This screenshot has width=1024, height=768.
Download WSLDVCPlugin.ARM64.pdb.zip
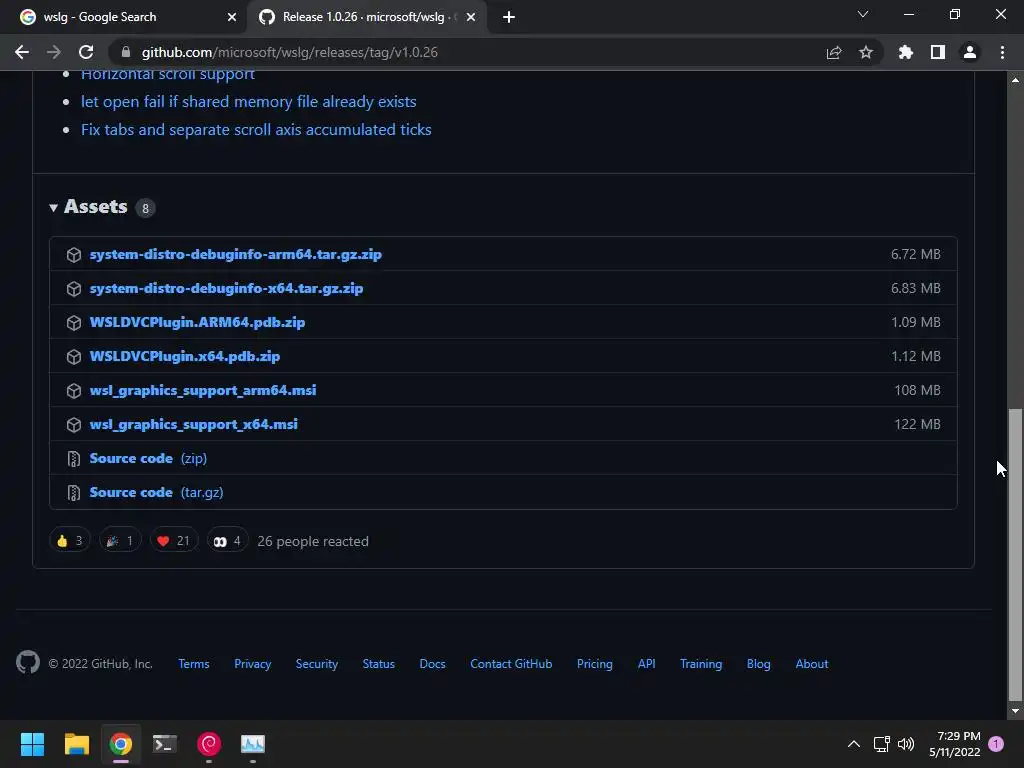pyautogui.click(x=197, y=322)
